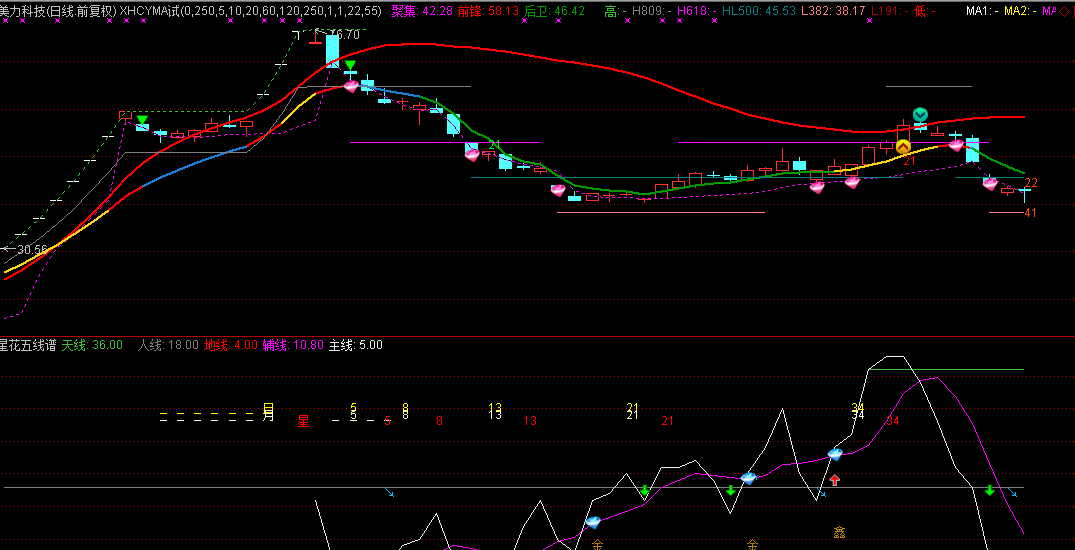Click the blue diamond above the red arrow
1075x550 pixels.
click(x=835, y=453)
